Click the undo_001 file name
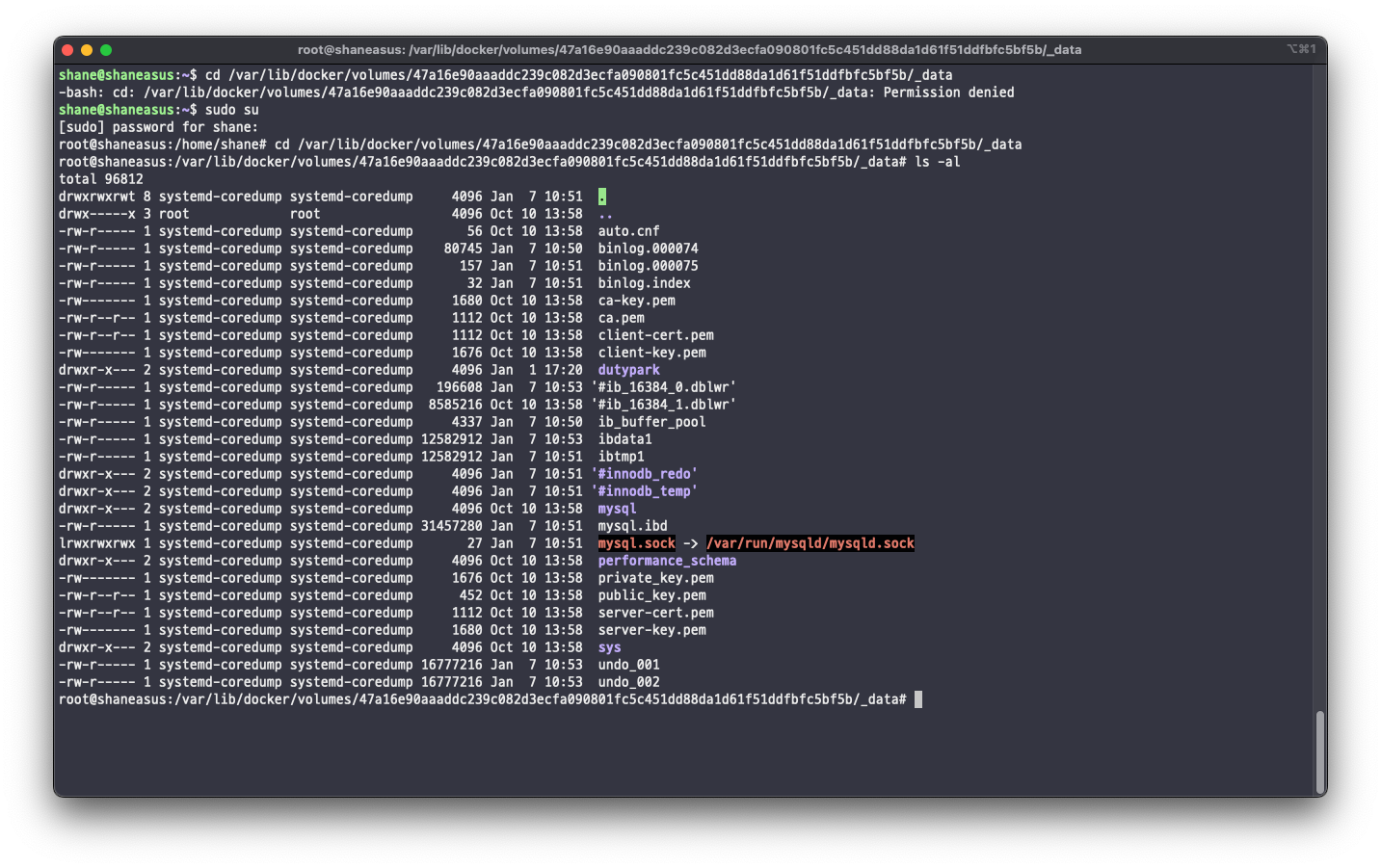Image resolution: width=1381 pixels, height=868 pixels. [x=629, y=665]
